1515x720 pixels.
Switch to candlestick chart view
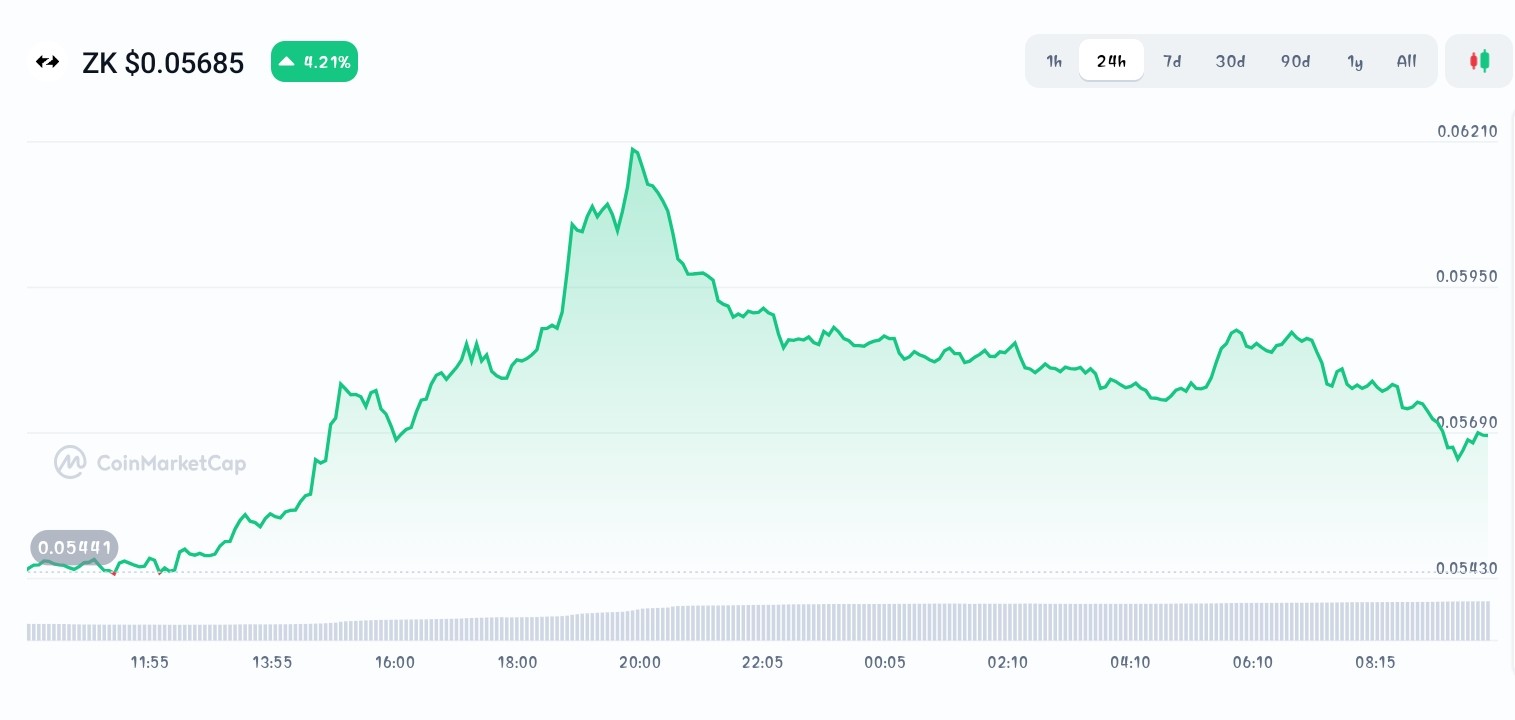pyautogui.click(x=1479, y=61)
